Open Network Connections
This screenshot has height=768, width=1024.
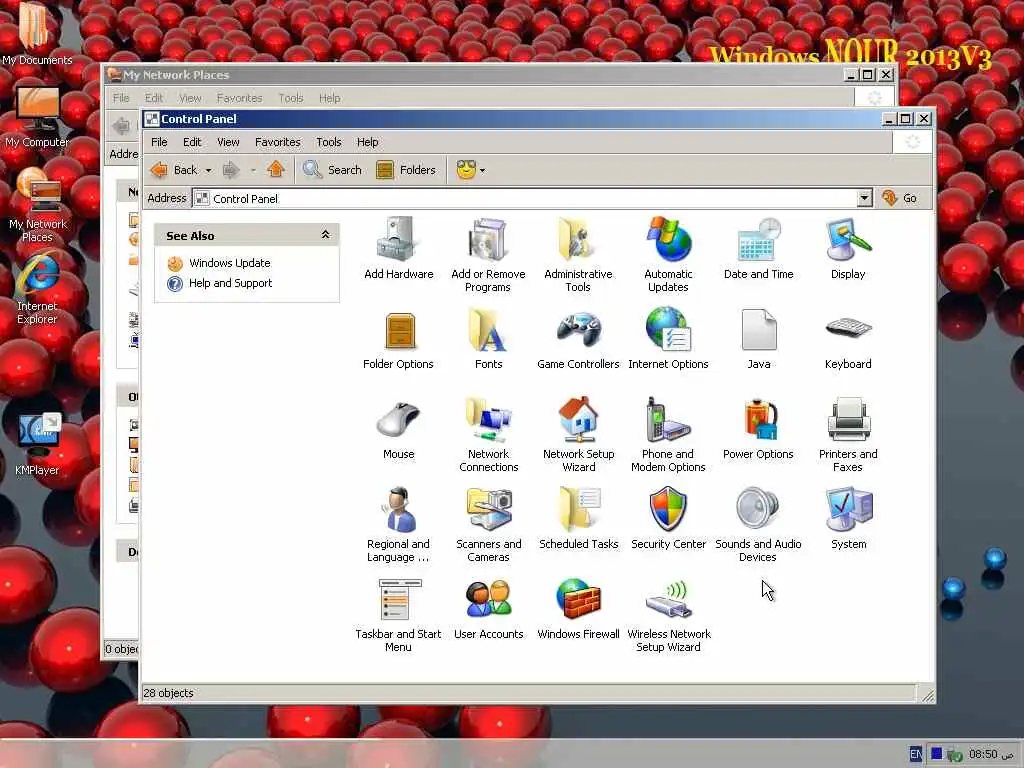coord(488,434)
